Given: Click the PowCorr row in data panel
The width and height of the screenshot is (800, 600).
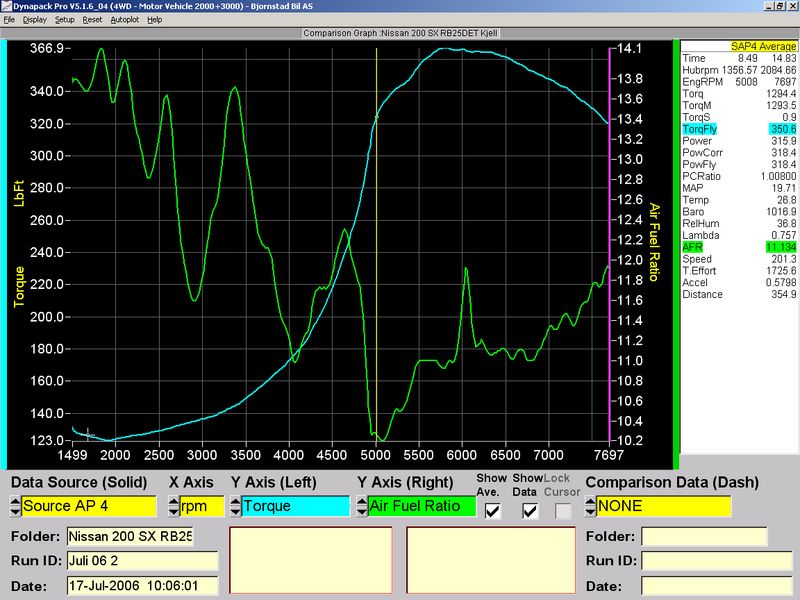Looking at the screenshot, I should (x=739, y=153).
